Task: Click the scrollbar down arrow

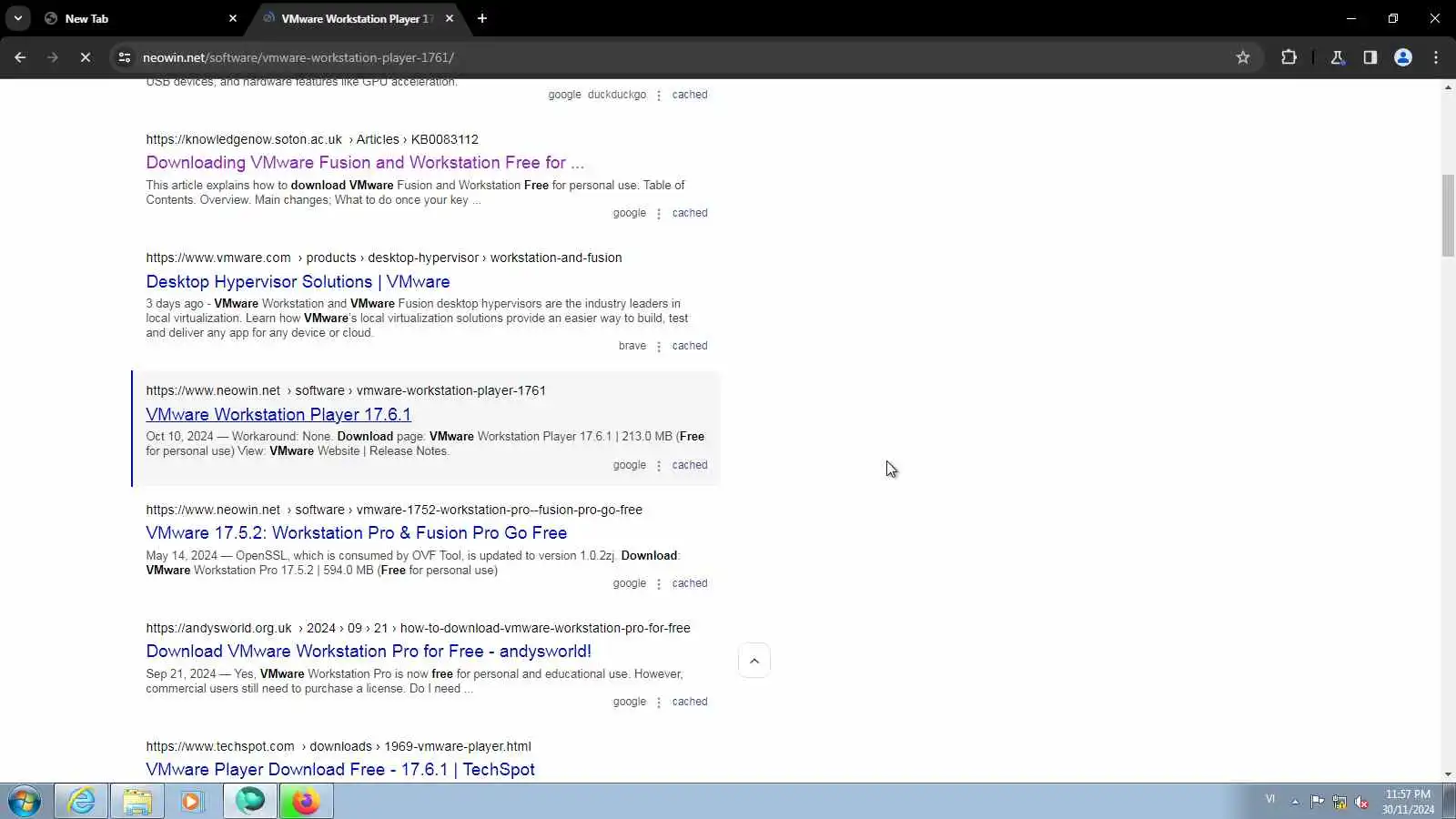Action: 1448,775
